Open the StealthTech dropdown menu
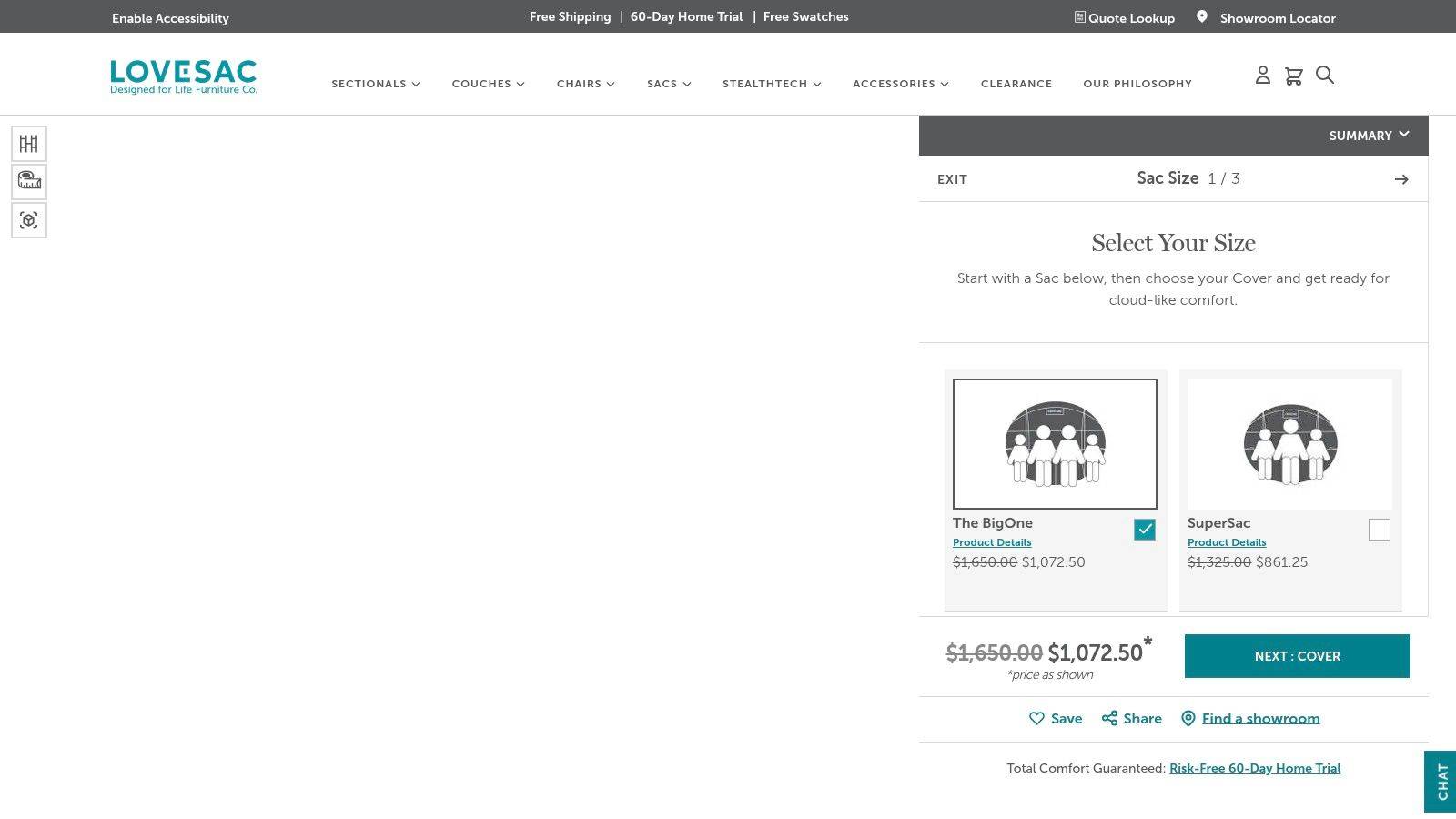This screenshot has width=1456, height=819. click(x=771, y=84)
